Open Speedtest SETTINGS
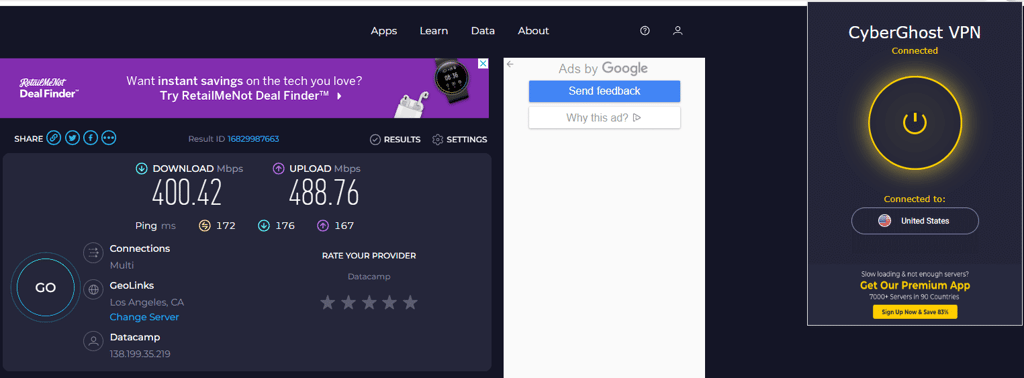This screenshot has height=378, width=1024. point(460,140)
